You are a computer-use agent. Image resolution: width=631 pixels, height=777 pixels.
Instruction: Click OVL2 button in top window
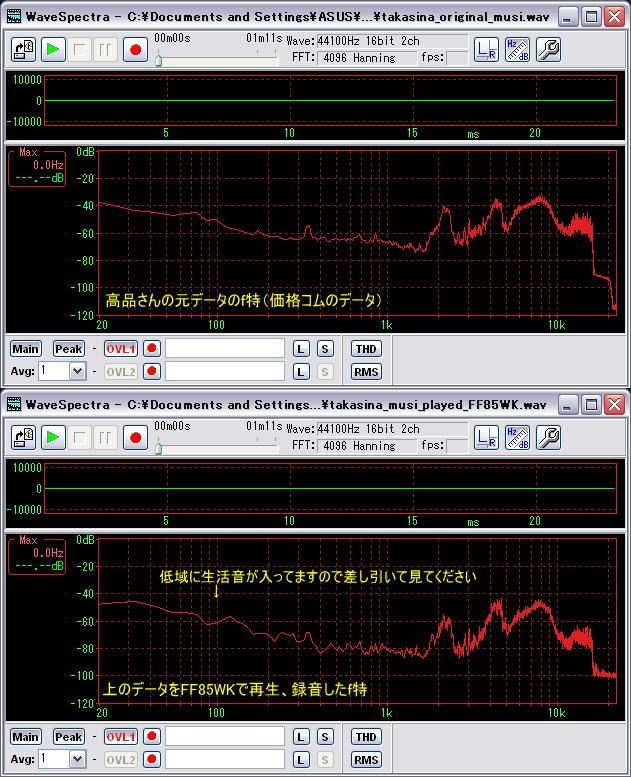120,372
